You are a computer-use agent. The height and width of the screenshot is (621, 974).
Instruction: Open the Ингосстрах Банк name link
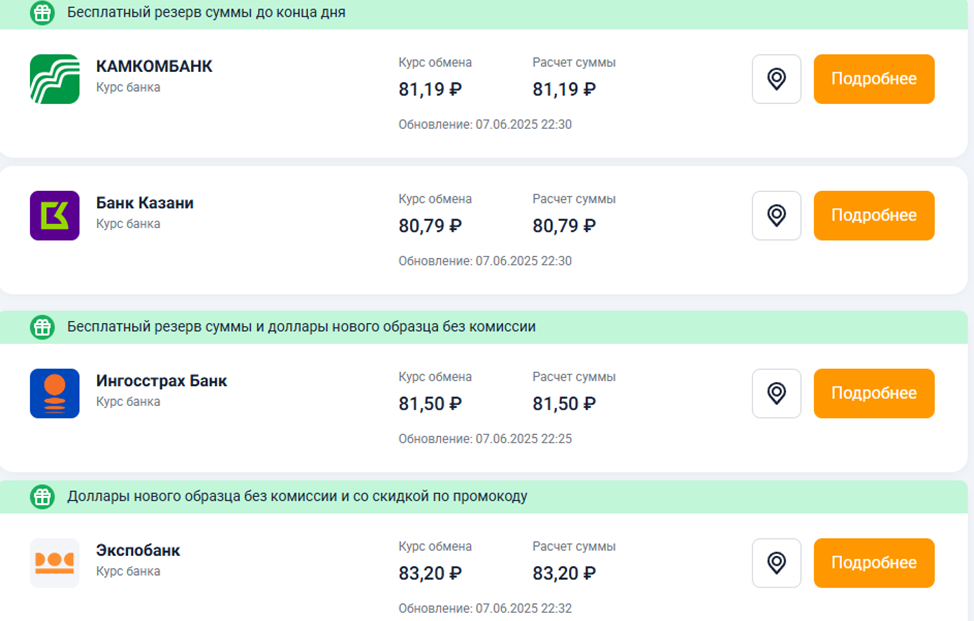[161, 381]
